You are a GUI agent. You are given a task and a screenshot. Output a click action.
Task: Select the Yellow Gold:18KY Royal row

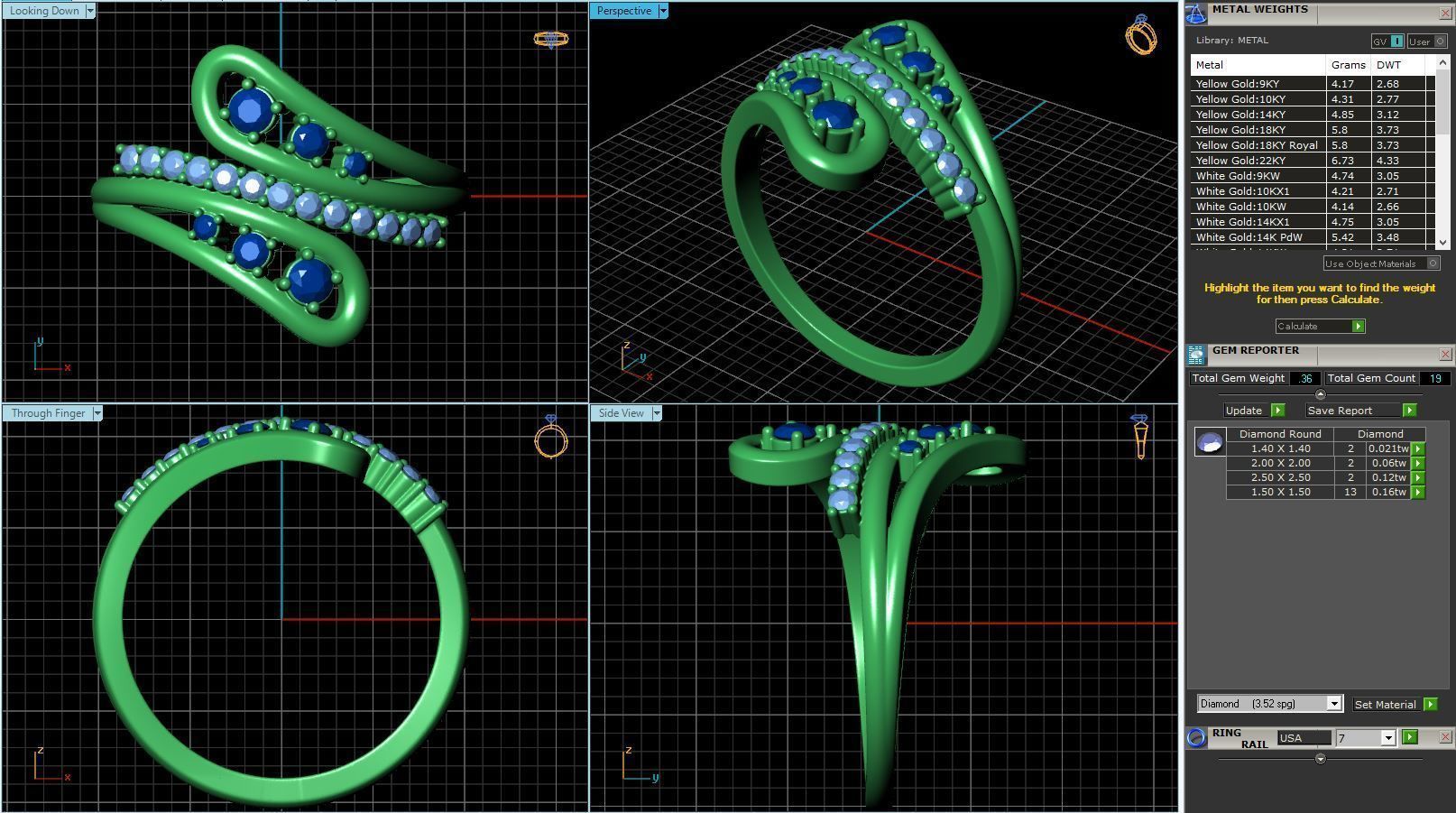pos(1313,145)
